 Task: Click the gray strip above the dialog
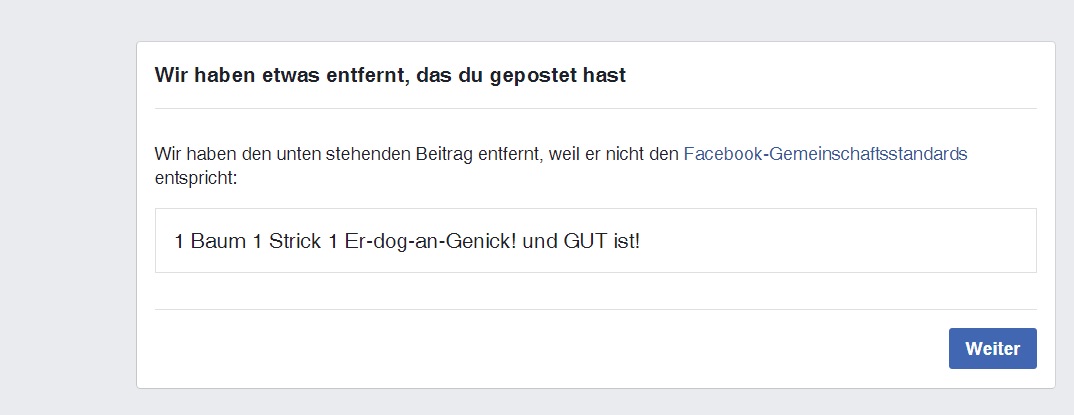coord(595,20)
